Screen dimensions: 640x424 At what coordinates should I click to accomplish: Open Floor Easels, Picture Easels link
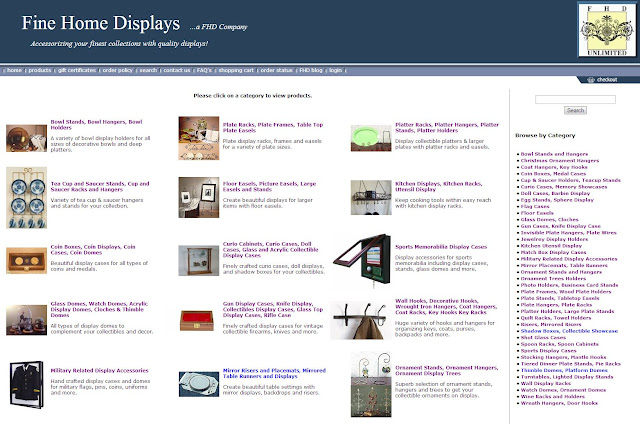point(269,186)
